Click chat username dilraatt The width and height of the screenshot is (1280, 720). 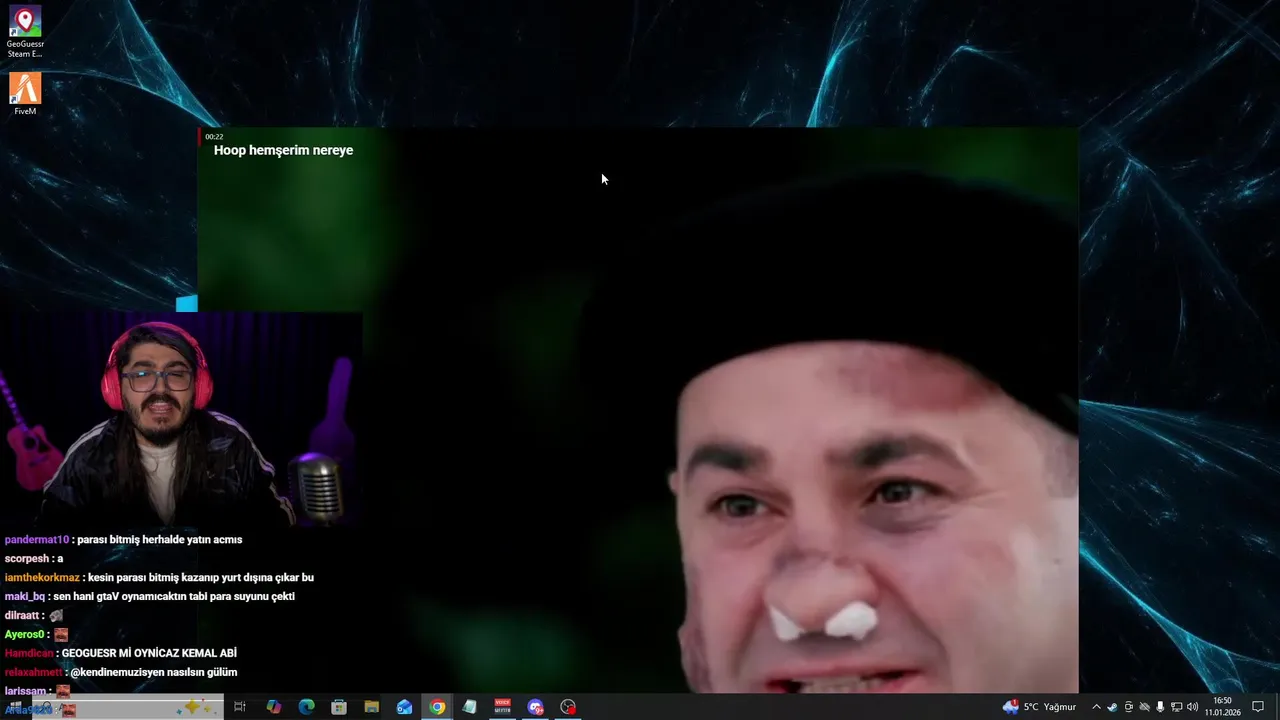pyautogui.click(x=23, y=616)
